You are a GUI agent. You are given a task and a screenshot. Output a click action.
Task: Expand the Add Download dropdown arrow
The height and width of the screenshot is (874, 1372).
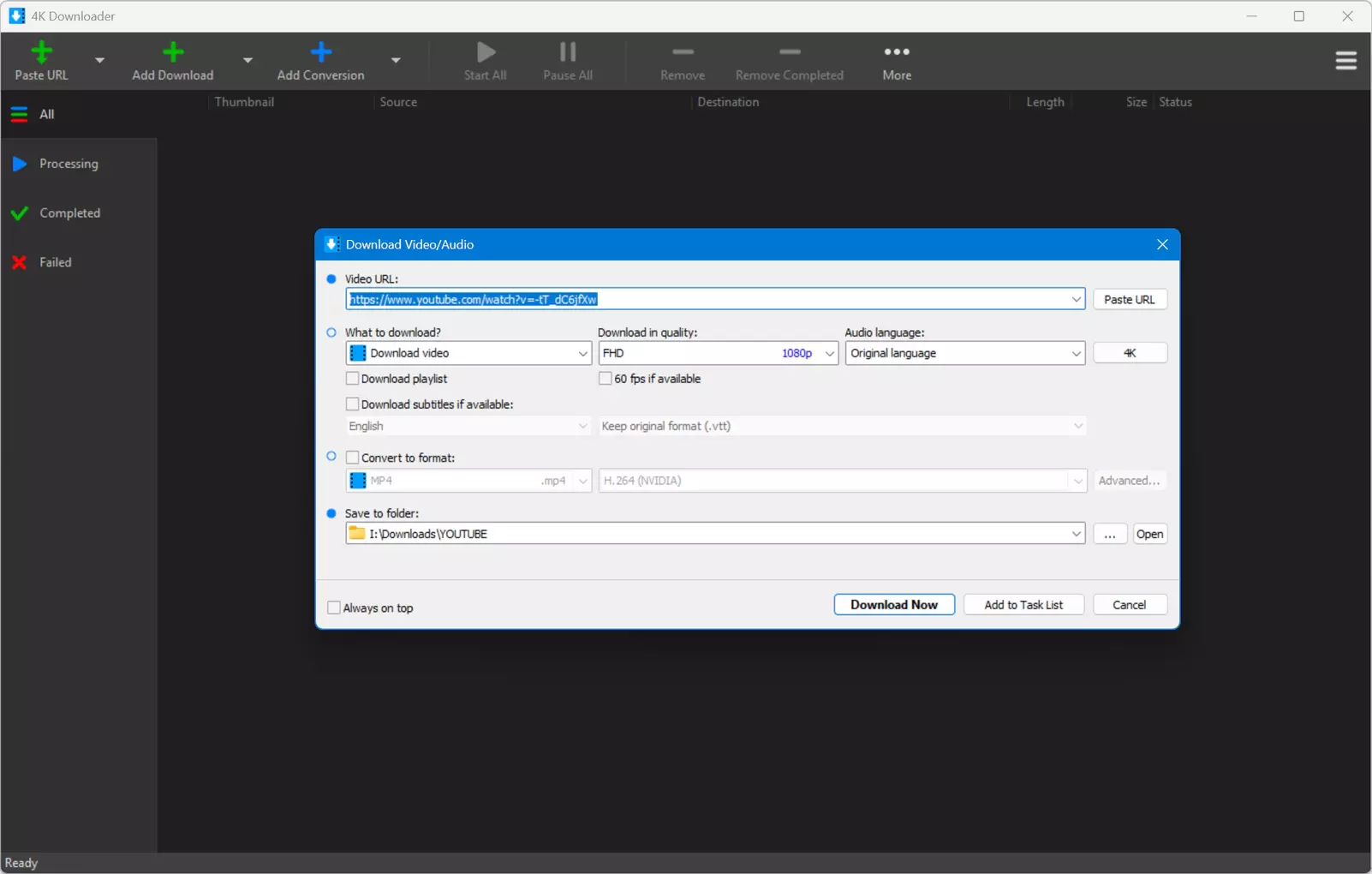[x=248, y=60]
